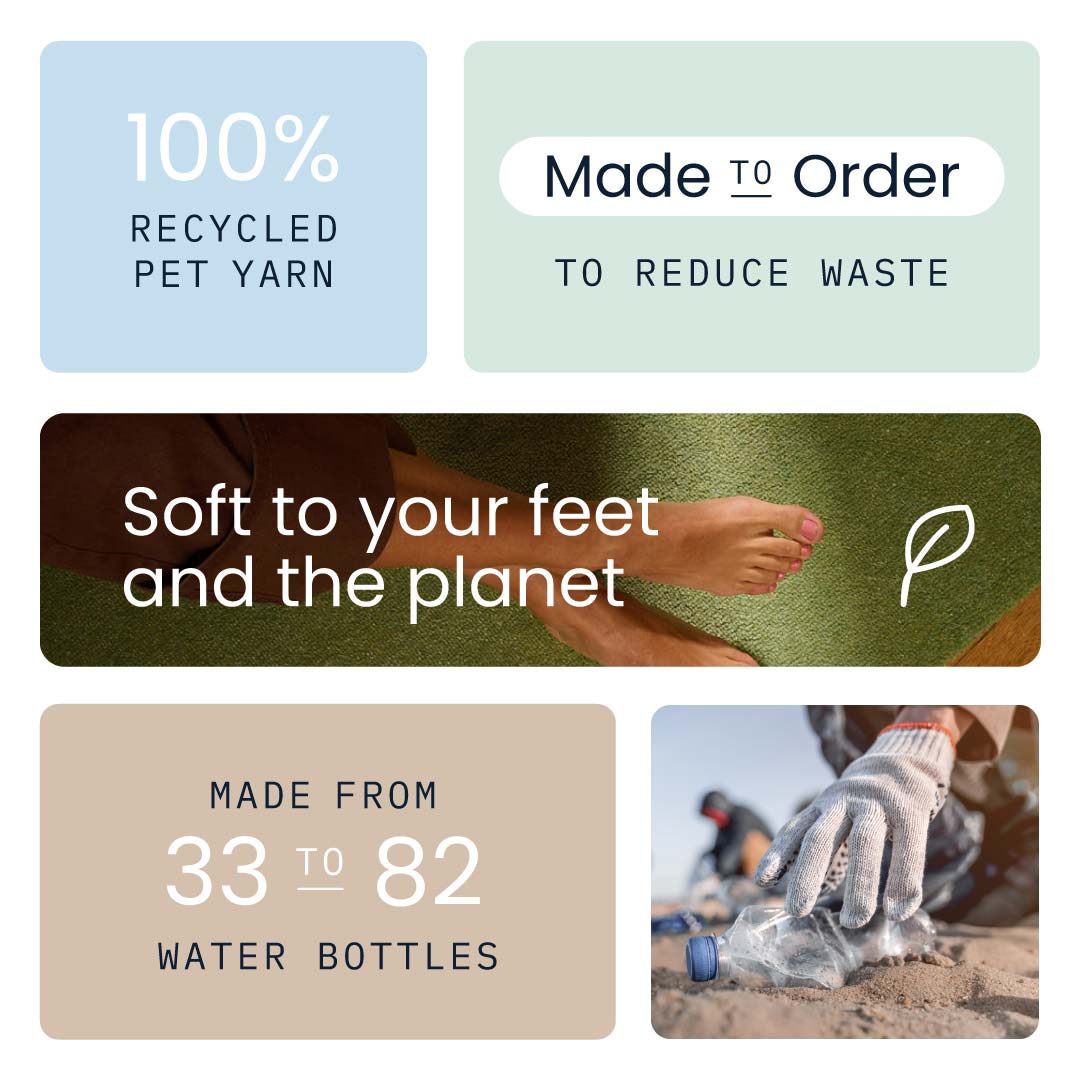Viewport: 1080px width, 1080px height.
Task: Click the WATER BOTTLES caption
Action: pyautogui.click(x=328, y=957)
